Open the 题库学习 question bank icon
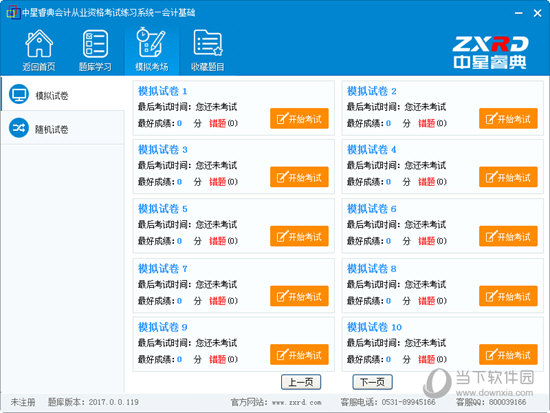The image size is (550, 413). tap(95, 44)
